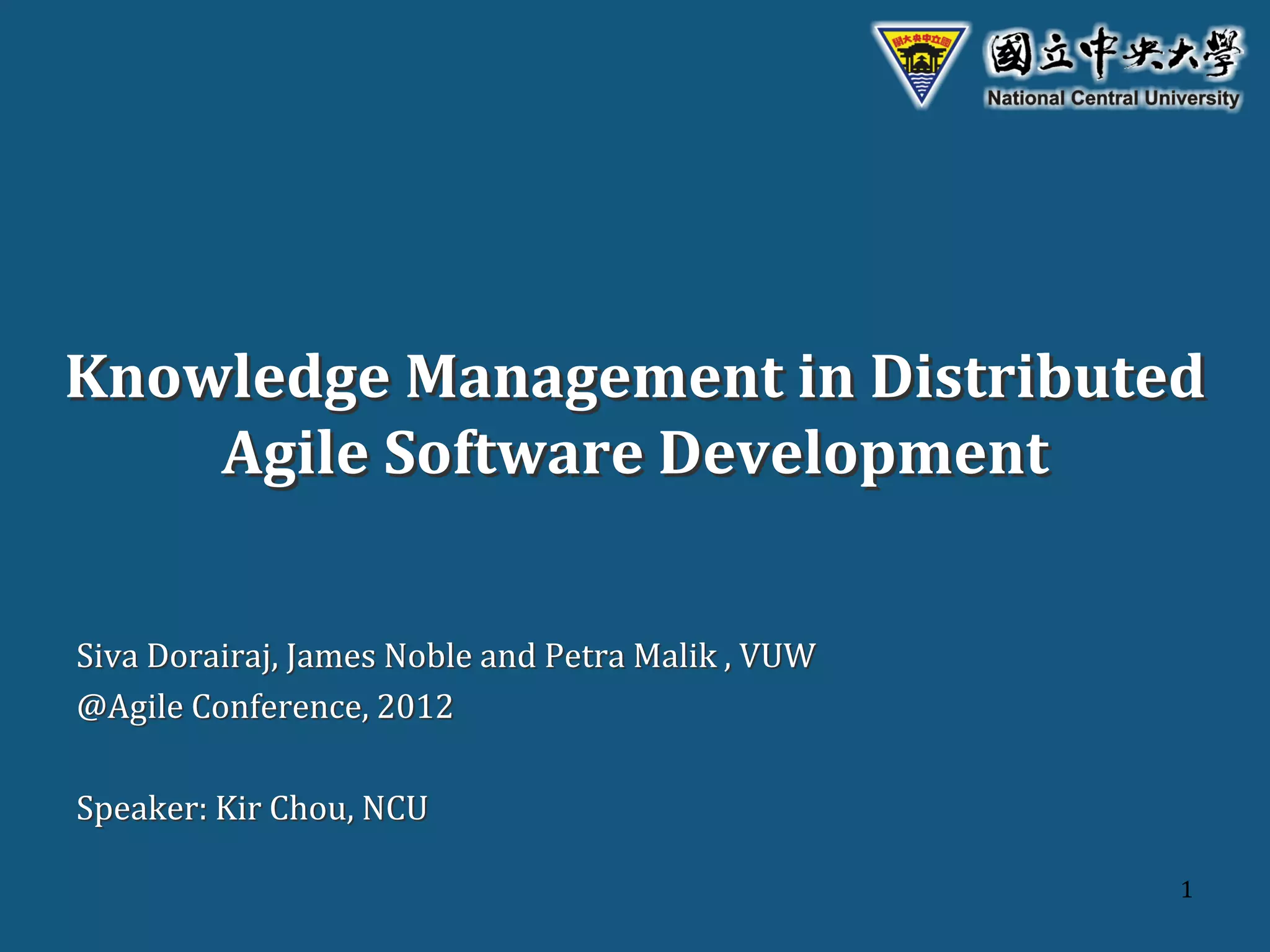Click the '@Agile Conference' text
The image size is (1270, 952).
[x=219, y=707]
